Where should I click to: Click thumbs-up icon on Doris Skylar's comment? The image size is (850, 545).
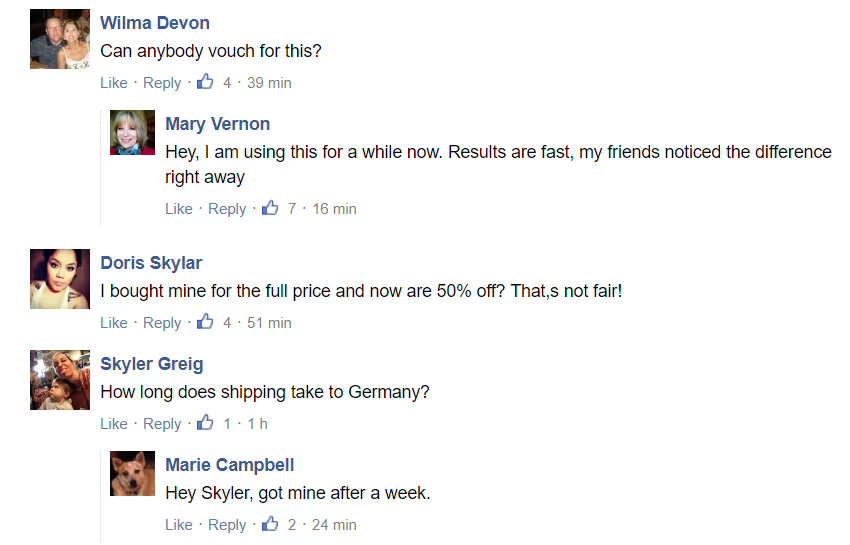click(205, 322)
